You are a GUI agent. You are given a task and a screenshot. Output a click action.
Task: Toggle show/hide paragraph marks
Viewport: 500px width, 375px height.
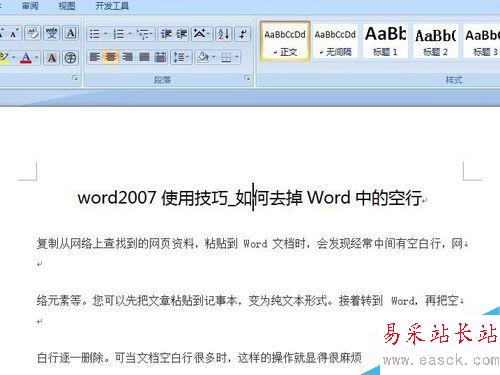point(242,34)
